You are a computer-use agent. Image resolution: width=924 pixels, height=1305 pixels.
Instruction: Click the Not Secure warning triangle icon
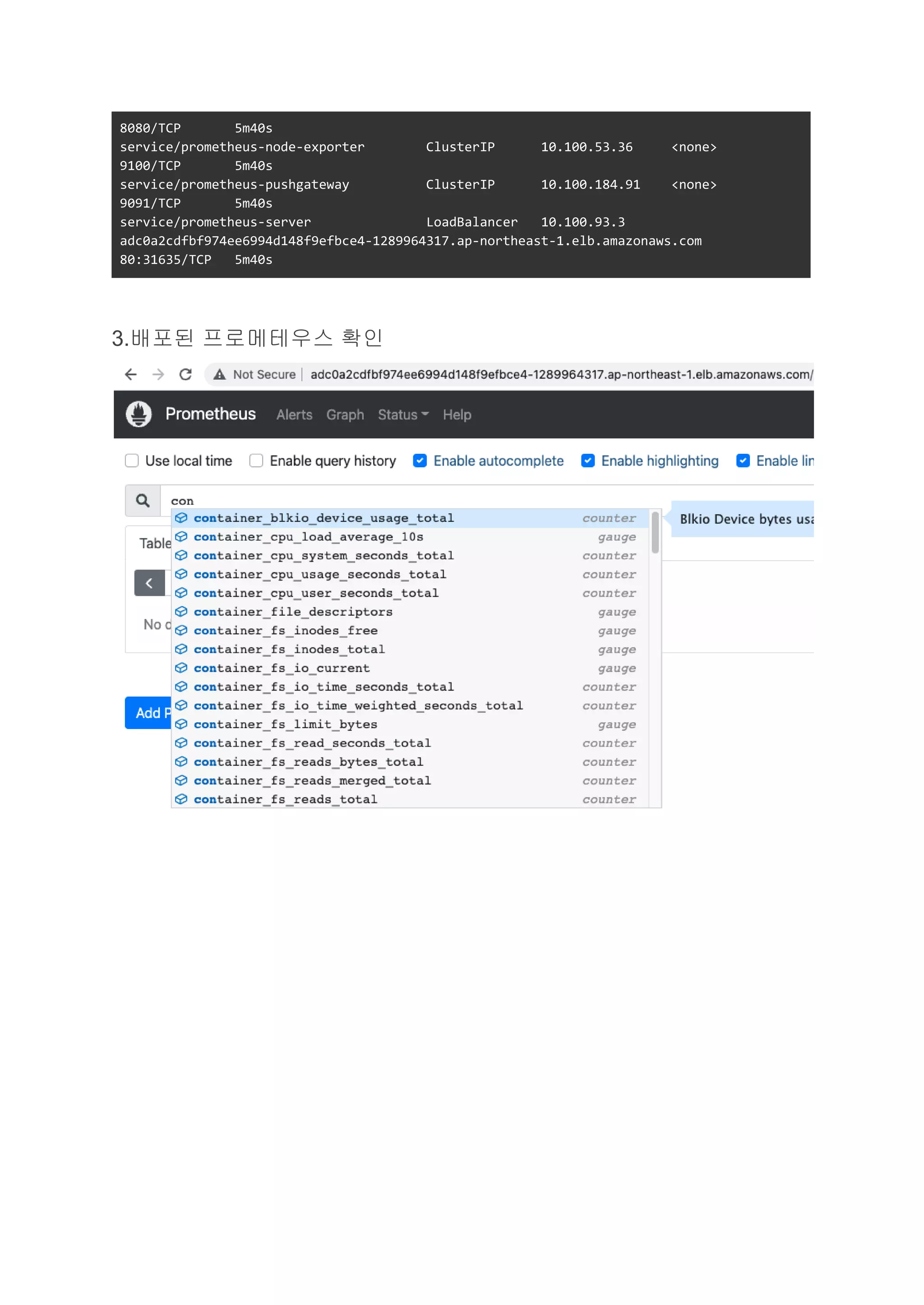tap(220, 374)
